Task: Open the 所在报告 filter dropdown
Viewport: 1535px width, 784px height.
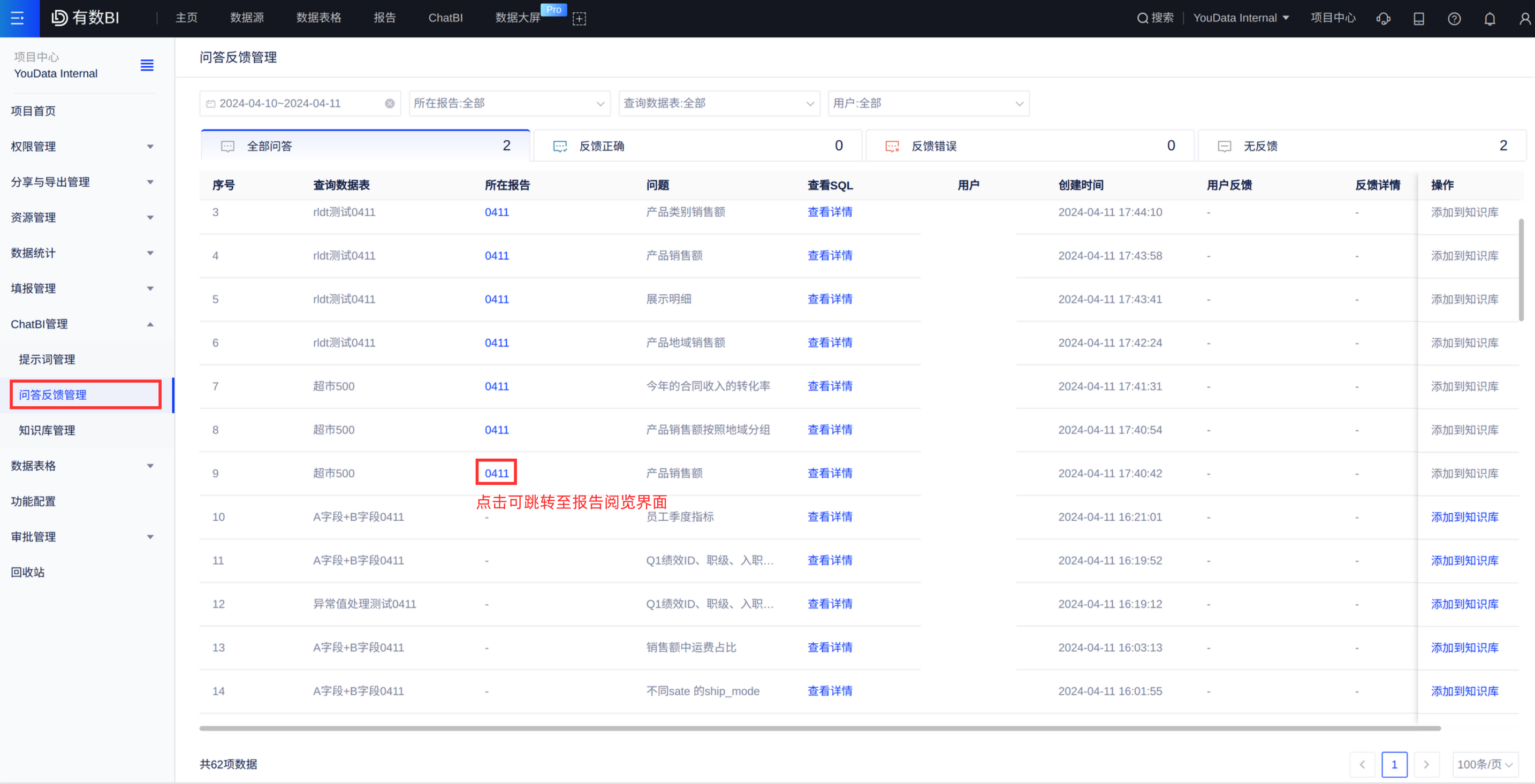Action: (509, 104)
